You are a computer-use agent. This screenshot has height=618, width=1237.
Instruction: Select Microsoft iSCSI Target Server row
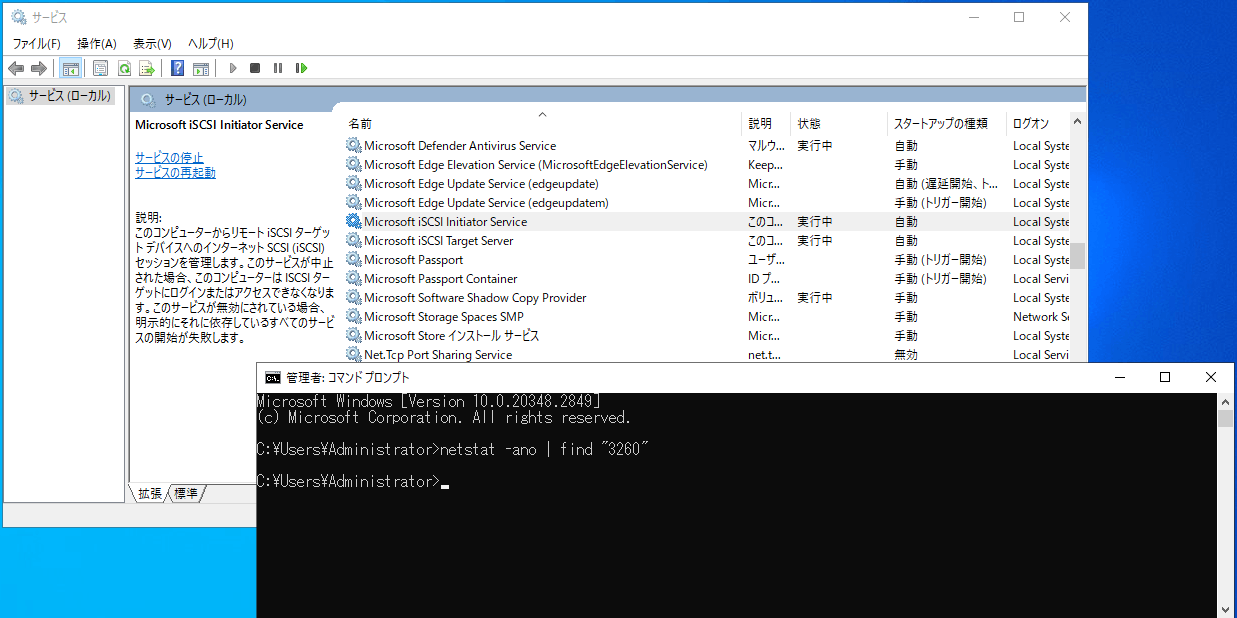[707, 240]
